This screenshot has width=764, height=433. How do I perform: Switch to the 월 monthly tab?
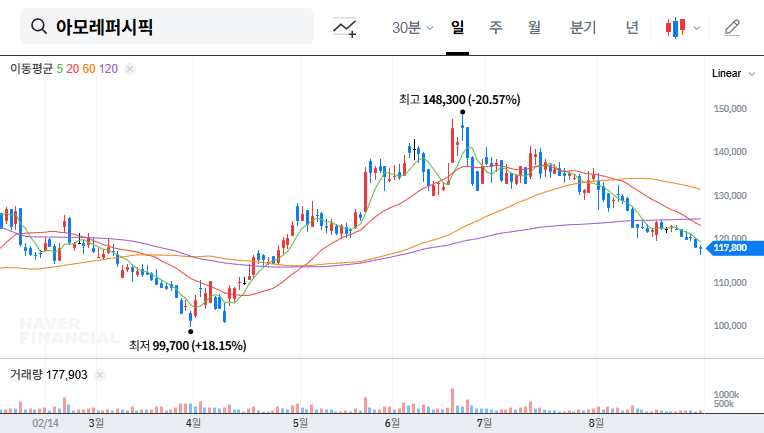point(535,27)
